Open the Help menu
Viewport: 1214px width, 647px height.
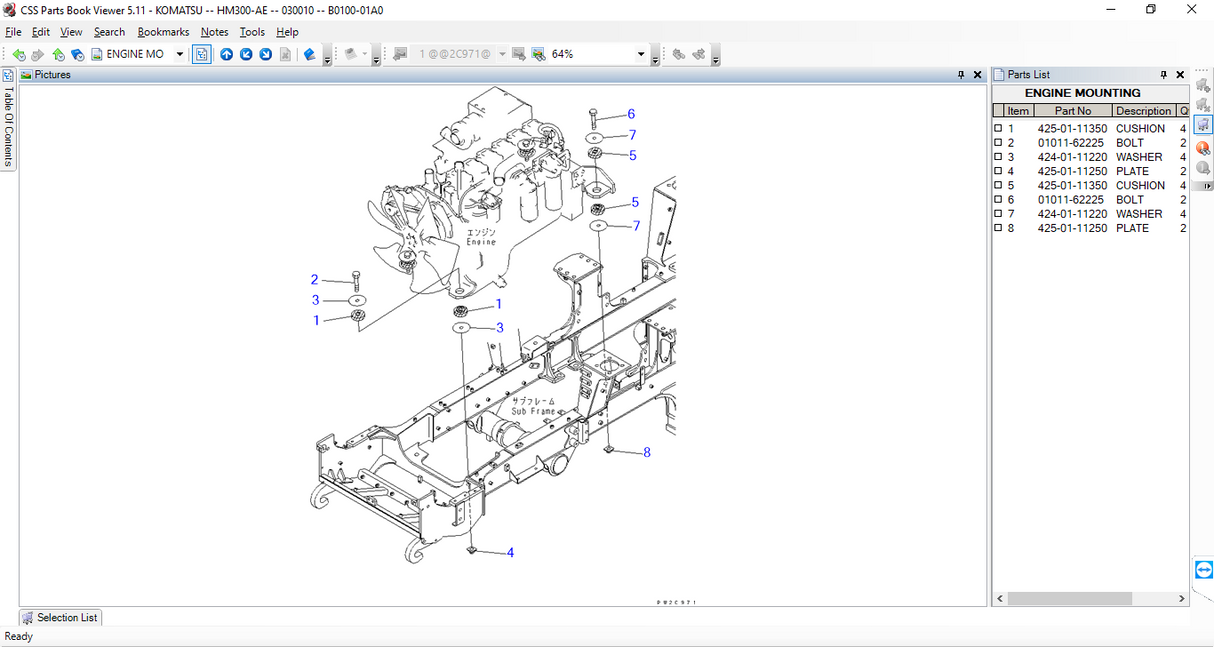click(x=287, y=32)
